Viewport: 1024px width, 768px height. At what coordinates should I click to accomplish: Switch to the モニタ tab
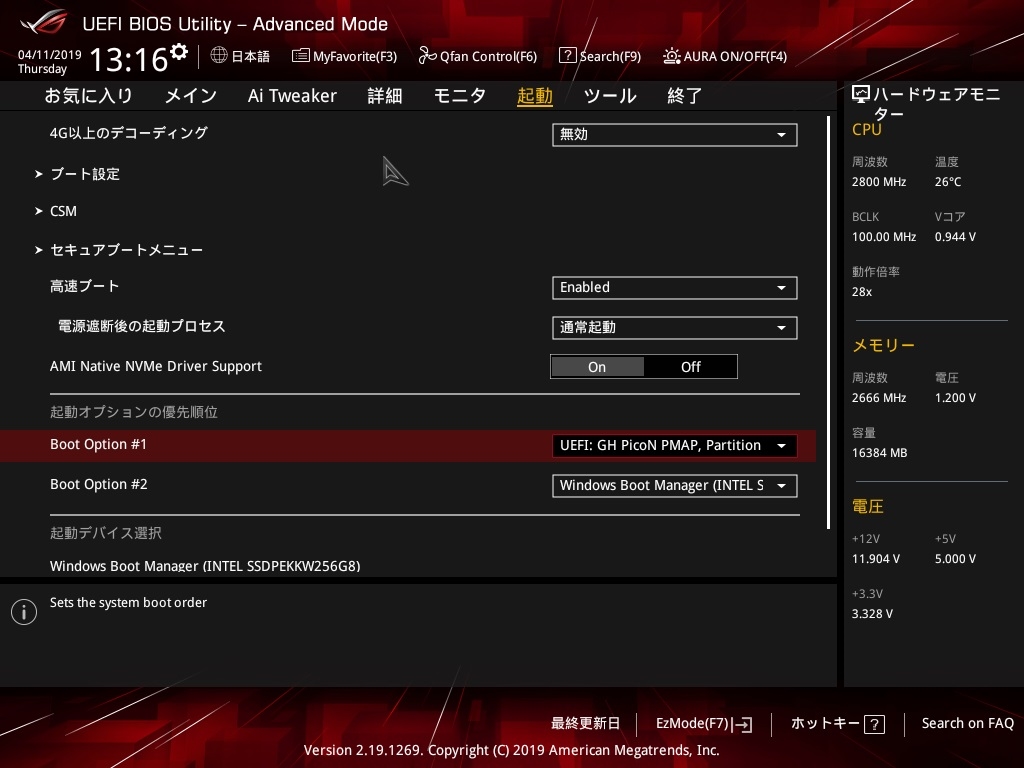pyautogui.click(x=460, y=96)
